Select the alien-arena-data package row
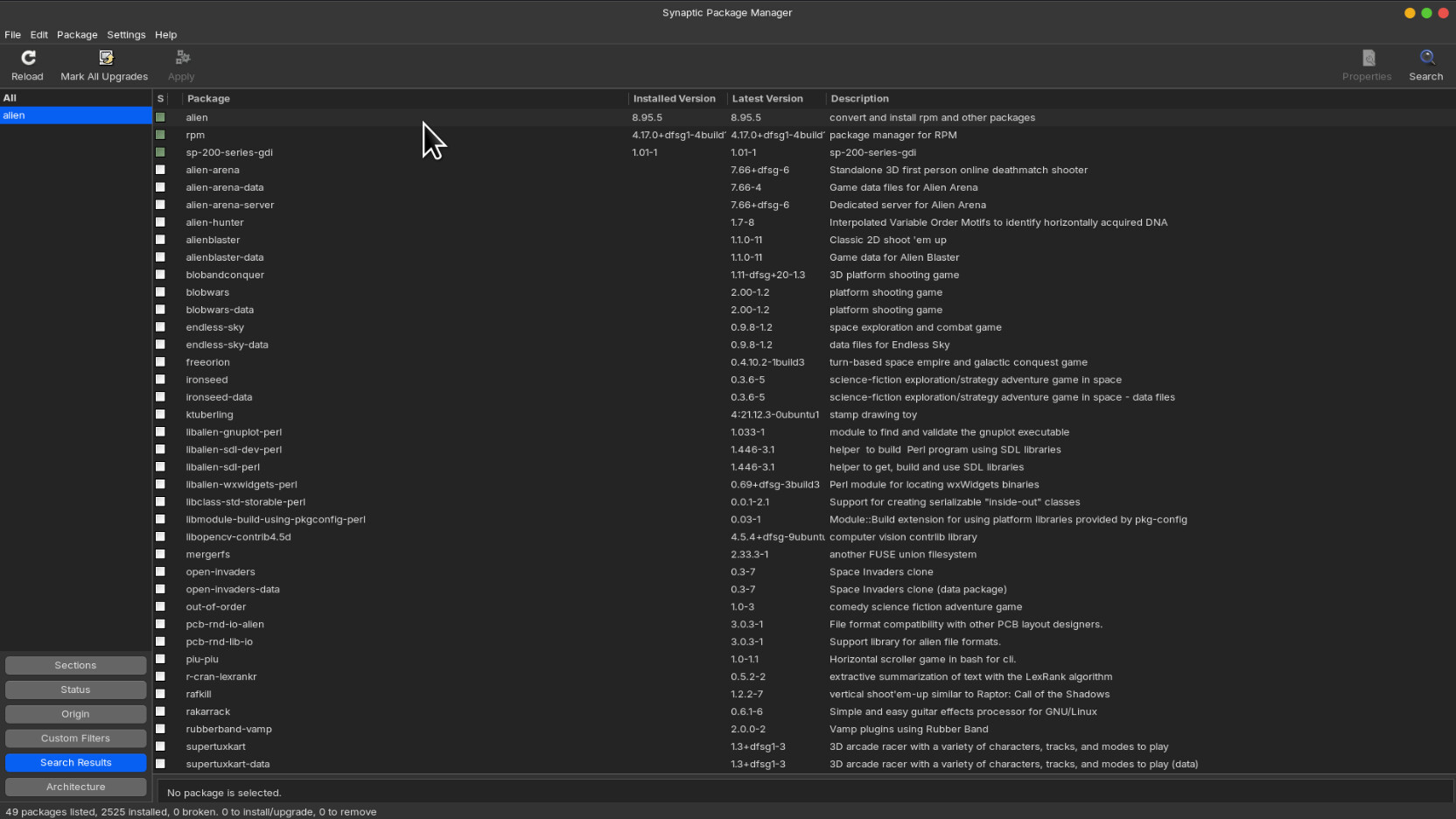The width and height of the screenshot is (1456, 819). pyautogui.click(x=804, y=187)
